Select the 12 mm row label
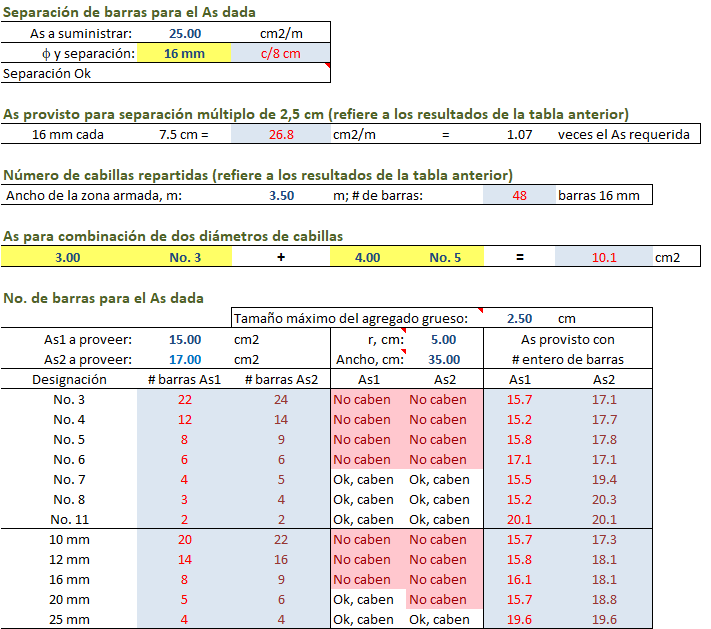Screen dimensions: 711x629 [69, 560]
